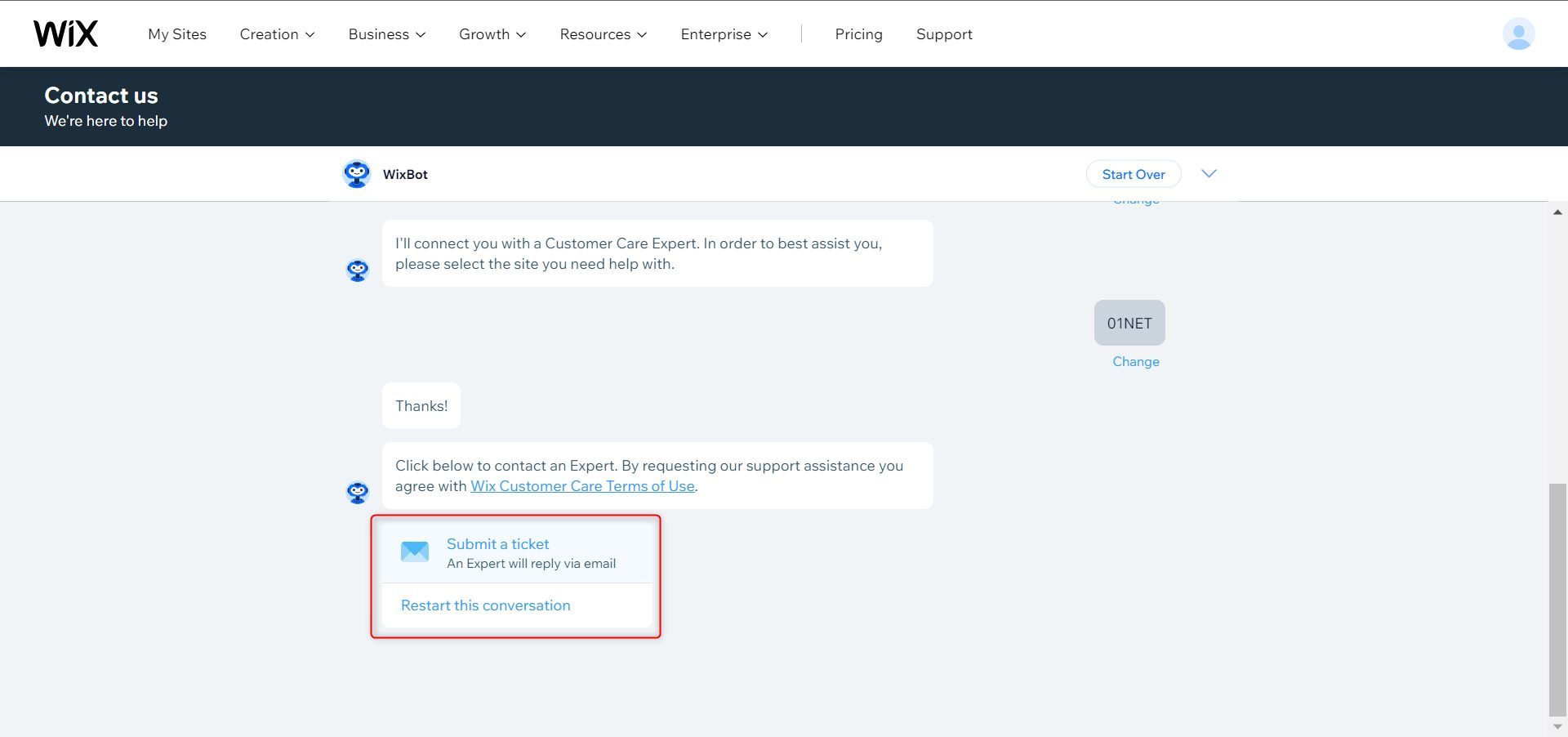Image resolution: width=1568 pixels, height=737 pixels.
Task: Click the Contact us heading
Action: [x=101, y=96]
